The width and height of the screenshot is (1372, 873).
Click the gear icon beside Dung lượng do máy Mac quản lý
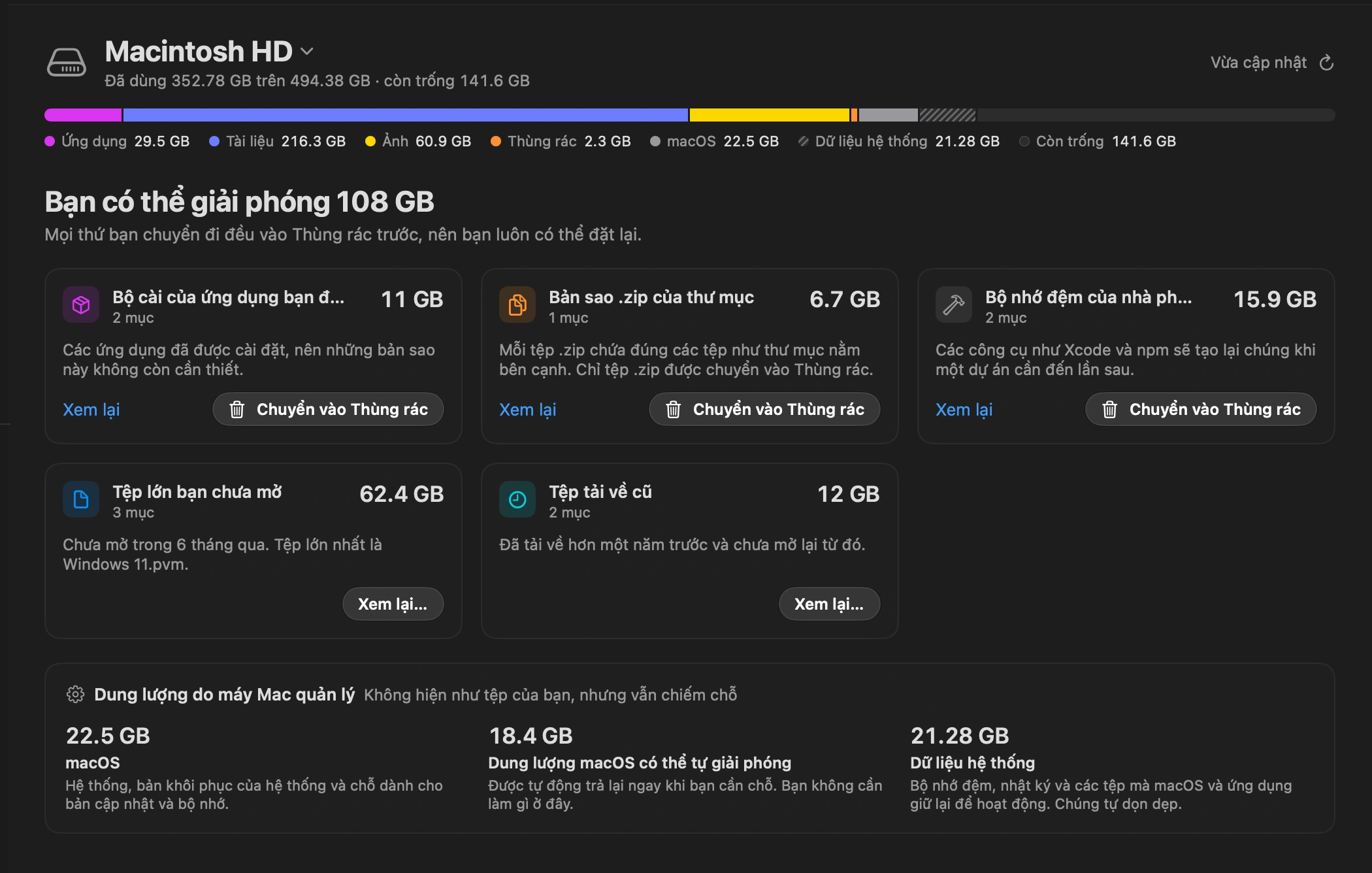(x=76, y=694)
